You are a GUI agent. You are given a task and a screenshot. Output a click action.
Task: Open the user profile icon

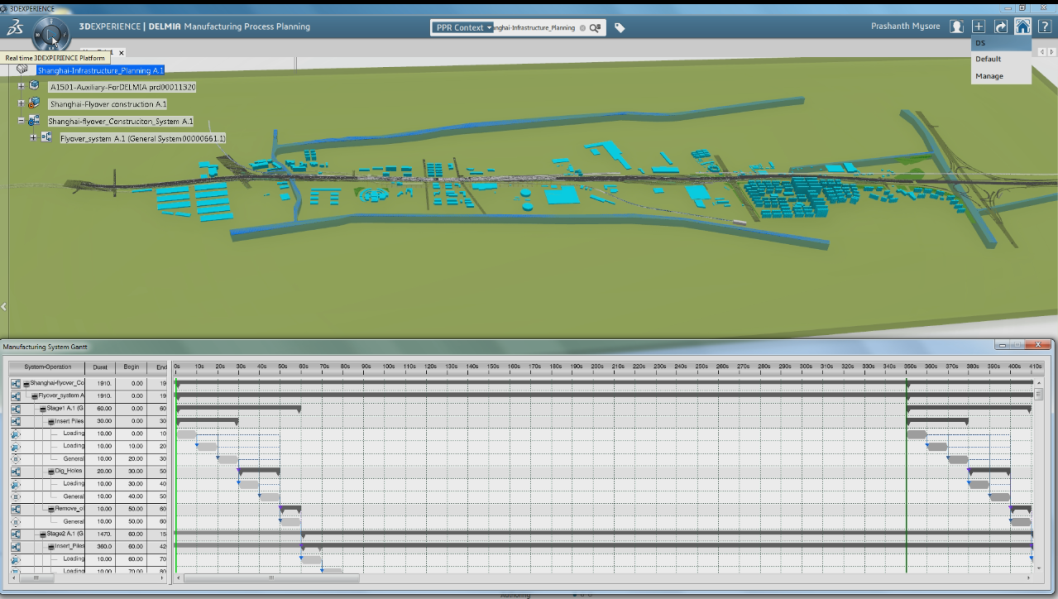pyautogui.click(x=957, y=27)
